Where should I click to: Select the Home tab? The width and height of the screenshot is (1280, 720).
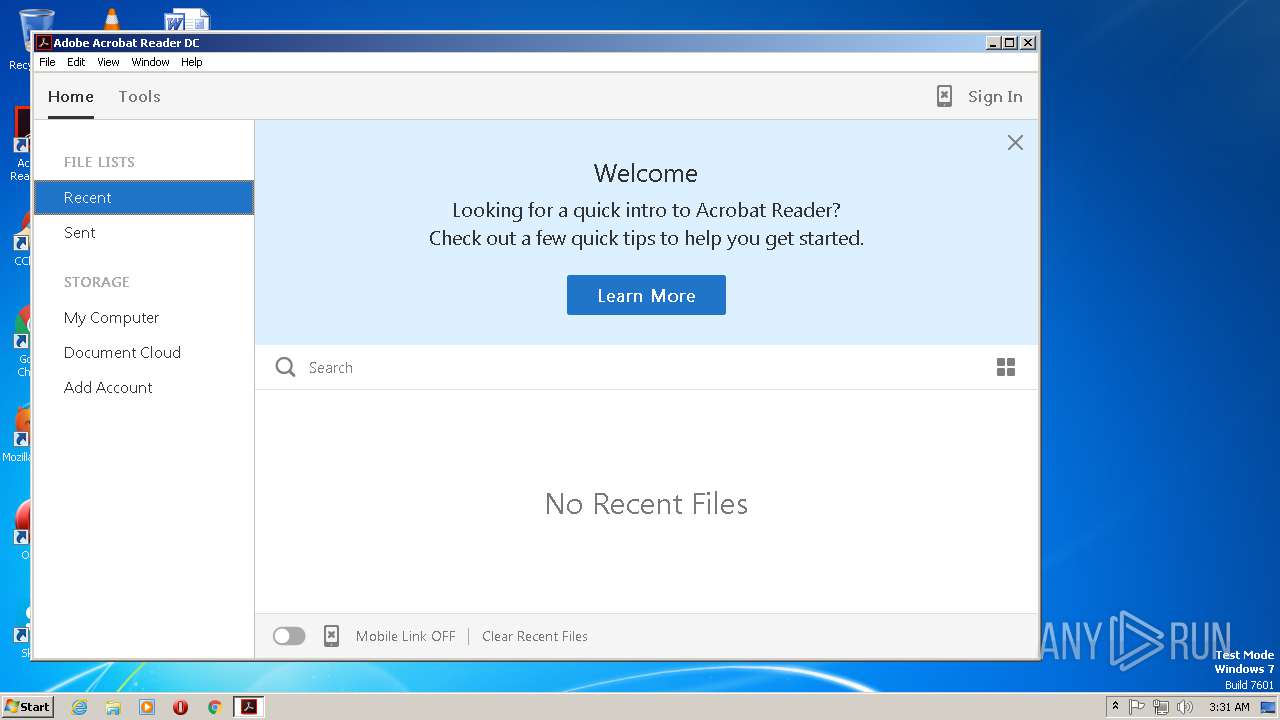coord(71,97)
